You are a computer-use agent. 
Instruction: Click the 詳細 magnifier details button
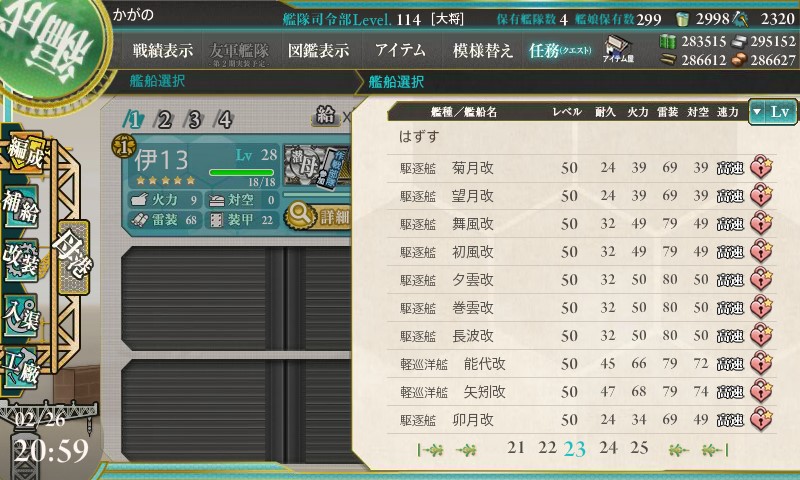pyautogui.click(x=319, y=216)
